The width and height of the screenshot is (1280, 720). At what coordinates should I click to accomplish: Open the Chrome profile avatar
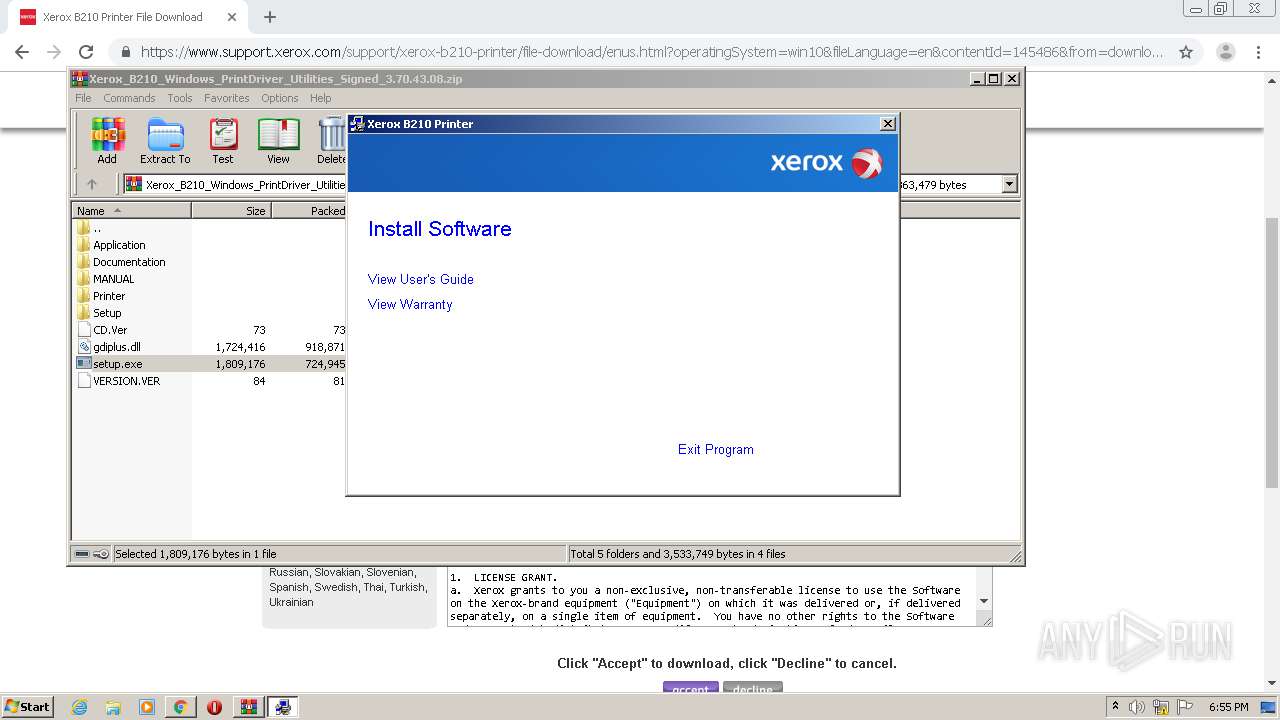pos(1225,52)
